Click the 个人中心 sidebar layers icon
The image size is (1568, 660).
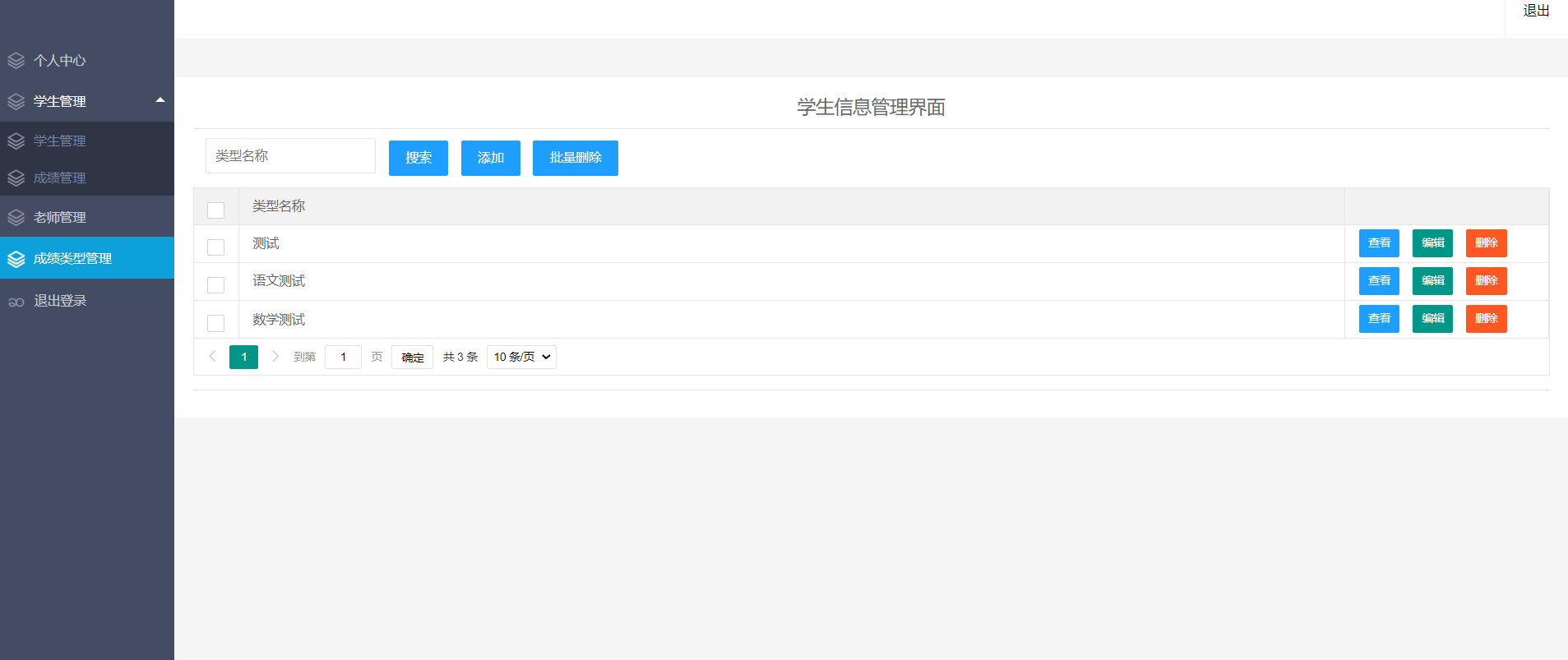[16, 61]
